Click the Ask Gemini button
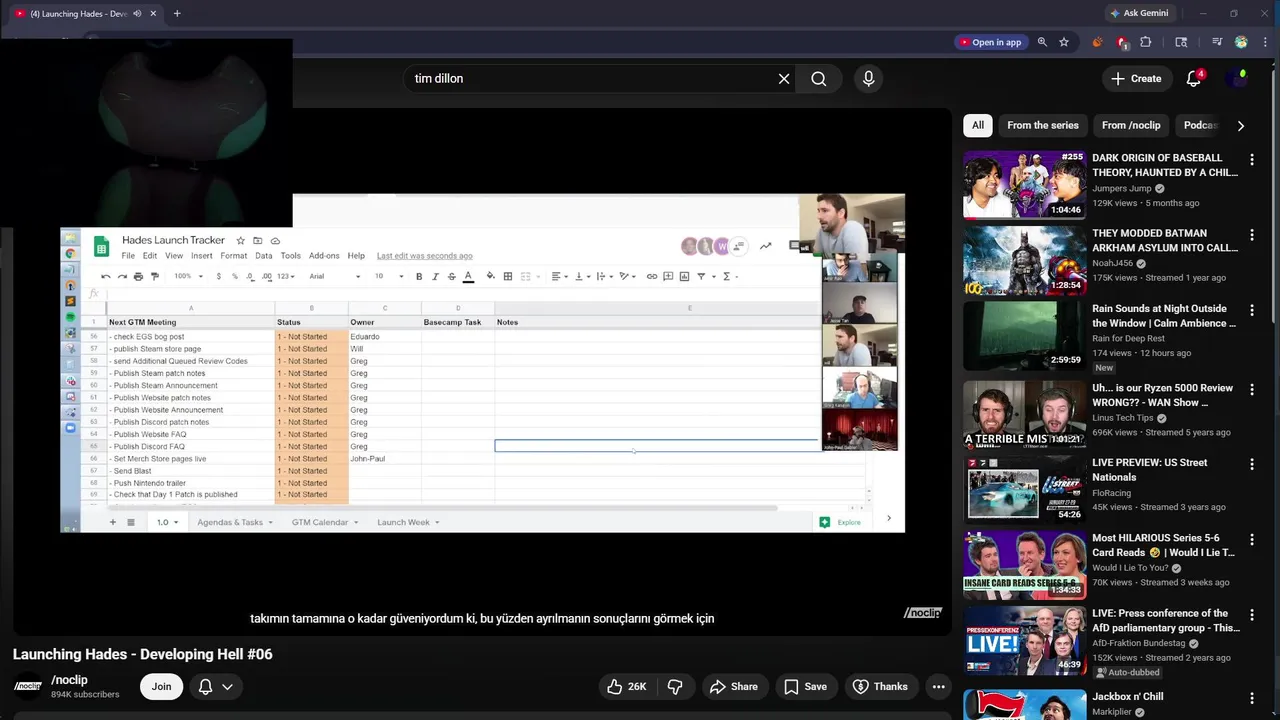This screenshot has height=720, width=1280. (1139, 13)
